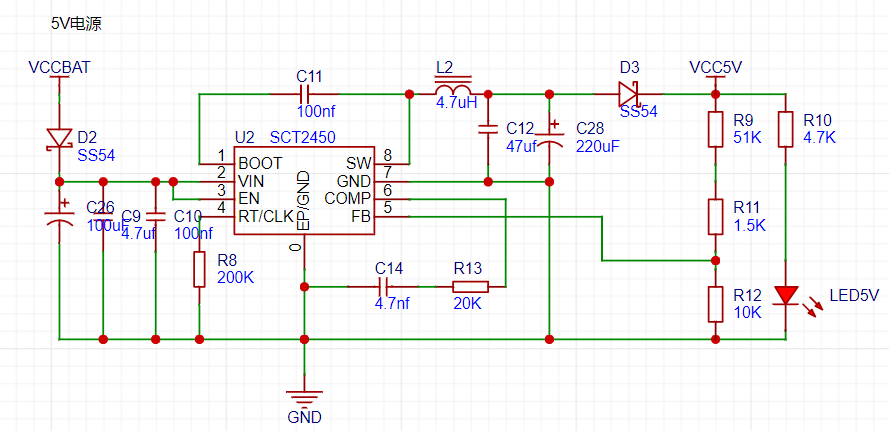Click the BOOT pin label
The image size is (889, 431).
tap(260, 164)
